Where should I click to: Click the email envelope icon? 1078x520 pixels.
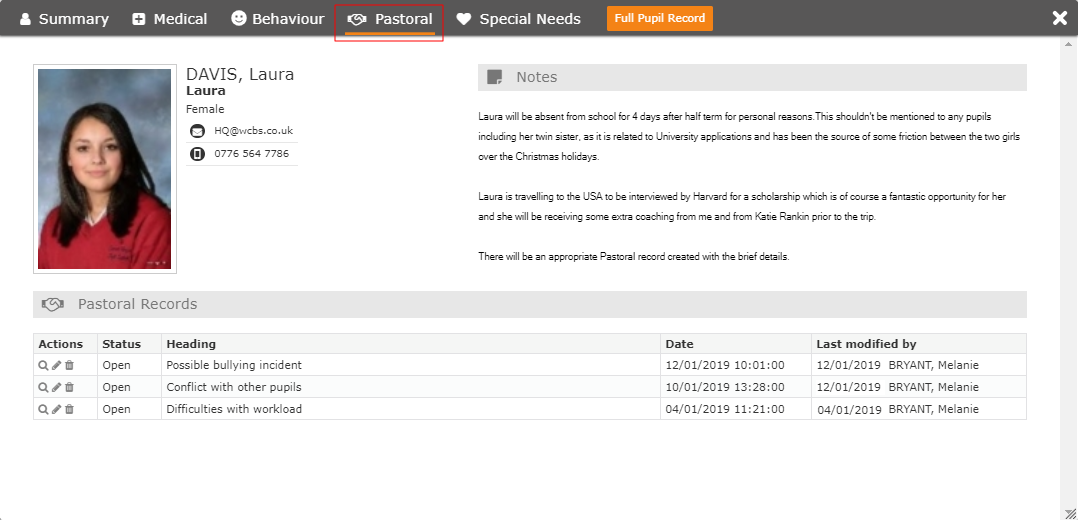[x=197, y=131]
